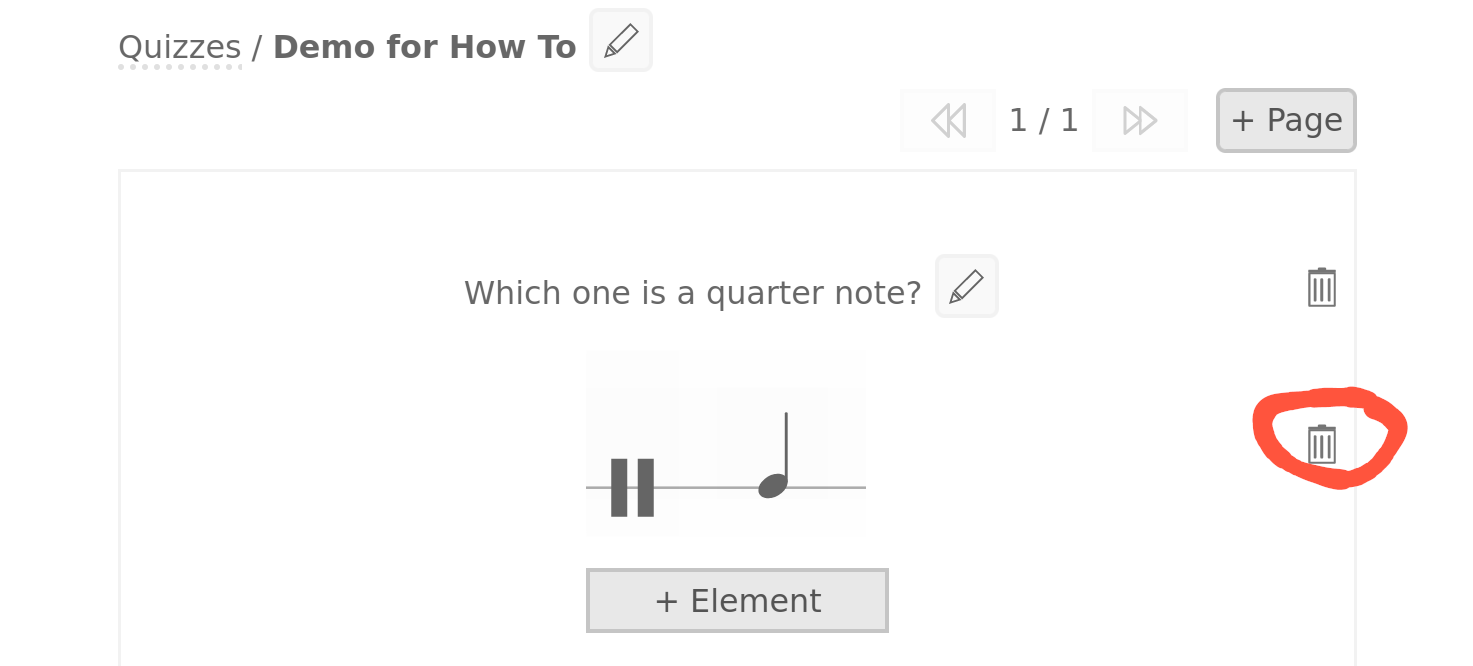Open the Quizzes breadcrumb link
Image resolution: width=1473 pixels, height=666 pixels.
tap(179, 47)
